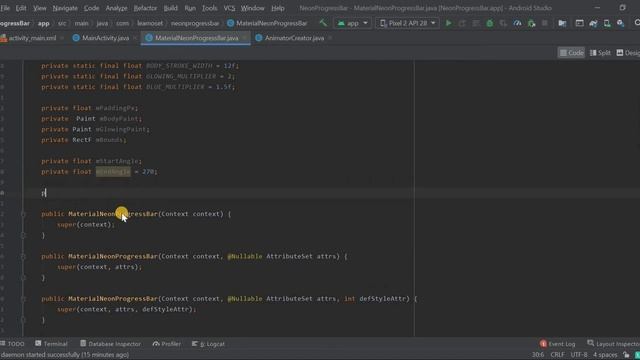The width and height of the screenshot is (640, 360).
Task: Open the Terminal tool window
Action: pyautogui.click(x=51, y=344)
